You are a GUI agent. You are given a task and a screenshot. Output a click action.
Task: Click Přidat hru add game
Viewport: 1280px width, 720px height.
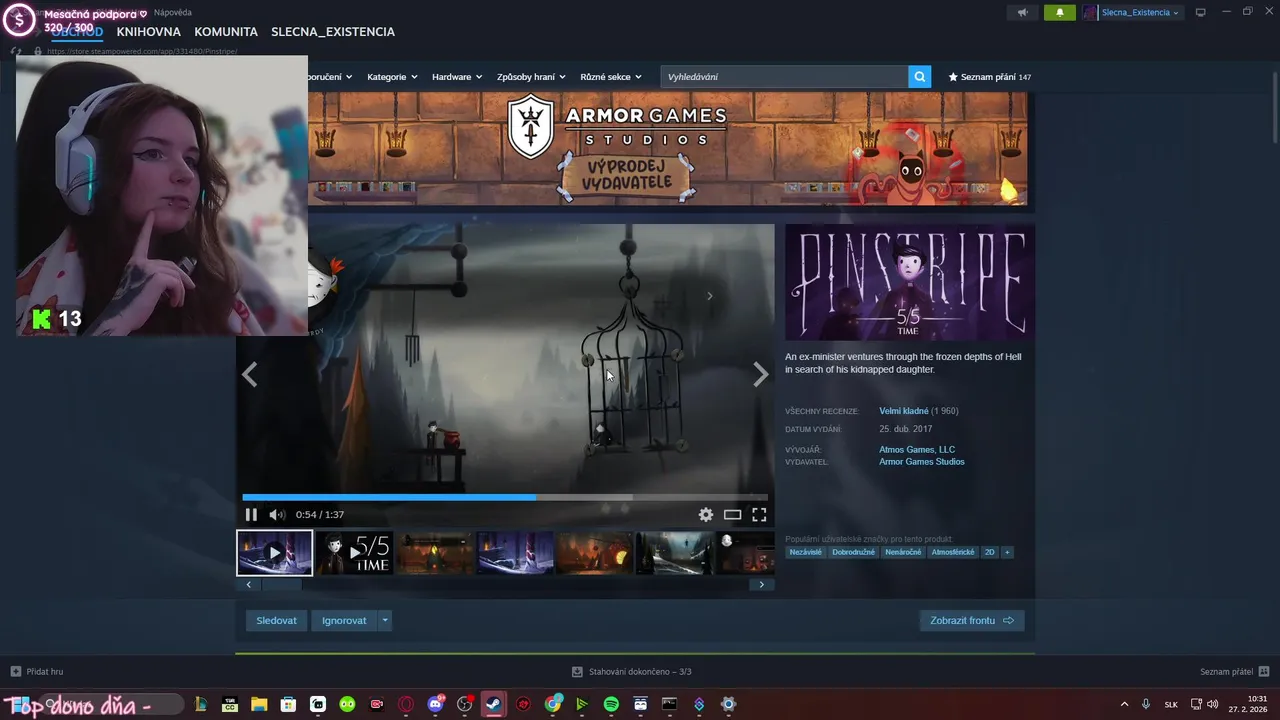(x=37, y=672)
